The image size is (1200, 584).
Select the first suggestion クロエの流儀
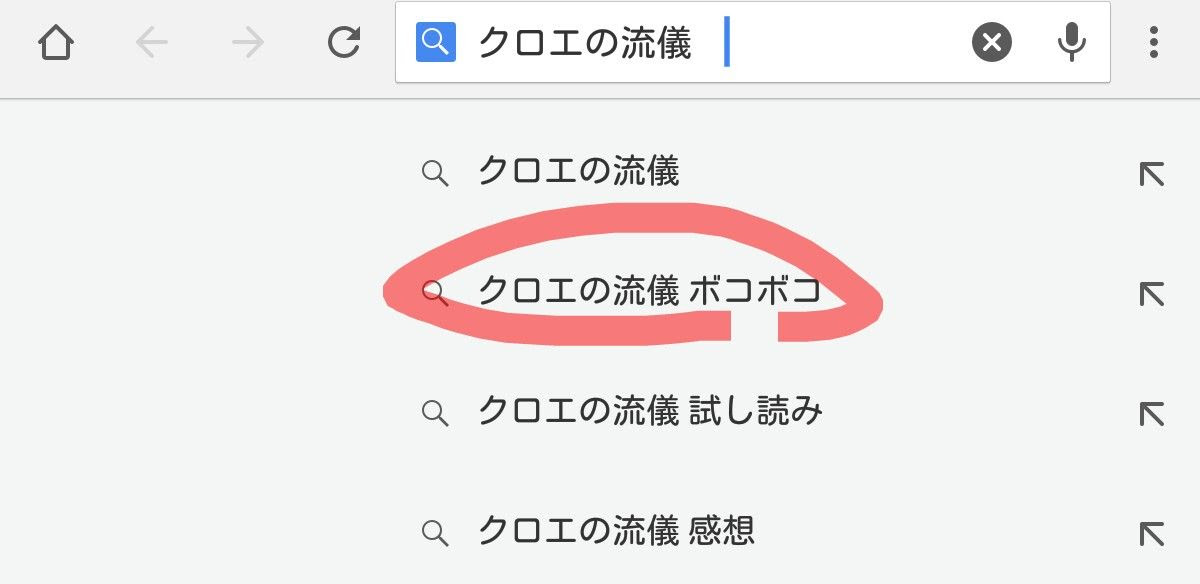[x=582, y=172]
